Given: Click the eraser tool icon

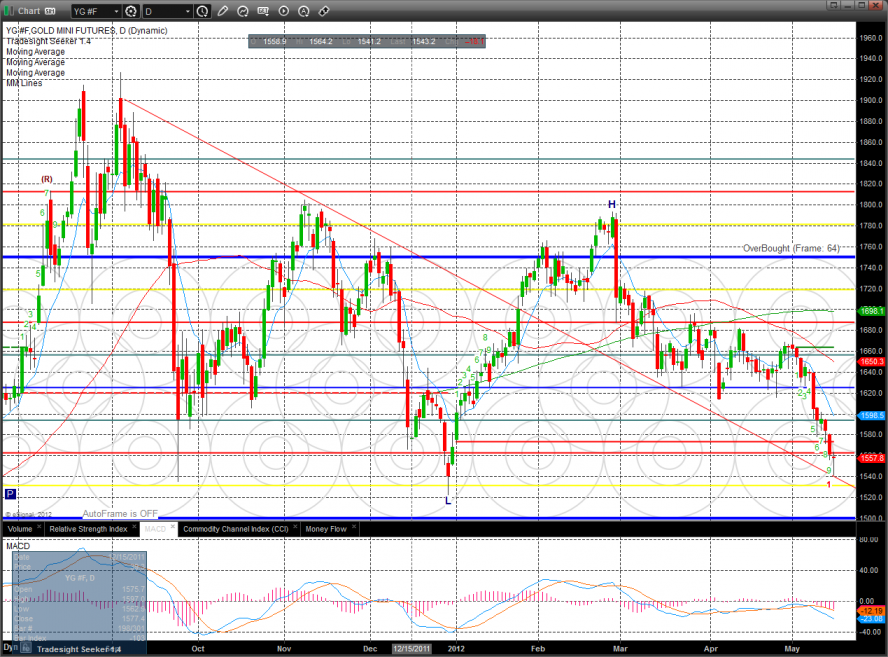Looking at the screenshot, I should coord(324,12).
